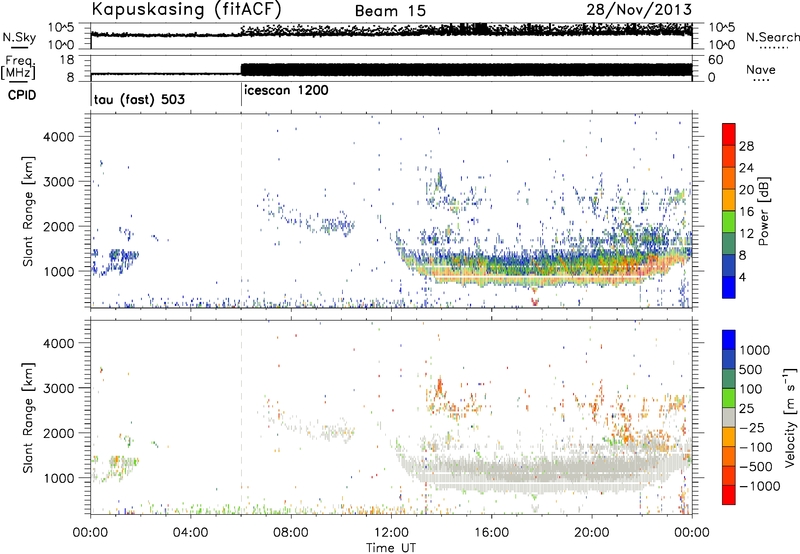
Task: Click the 'N.Sky' axis label
Action: pos(19,37)
